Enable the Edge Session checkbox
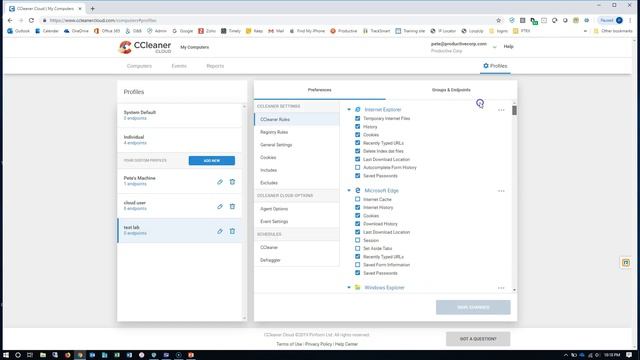 [x=358, y=240]
